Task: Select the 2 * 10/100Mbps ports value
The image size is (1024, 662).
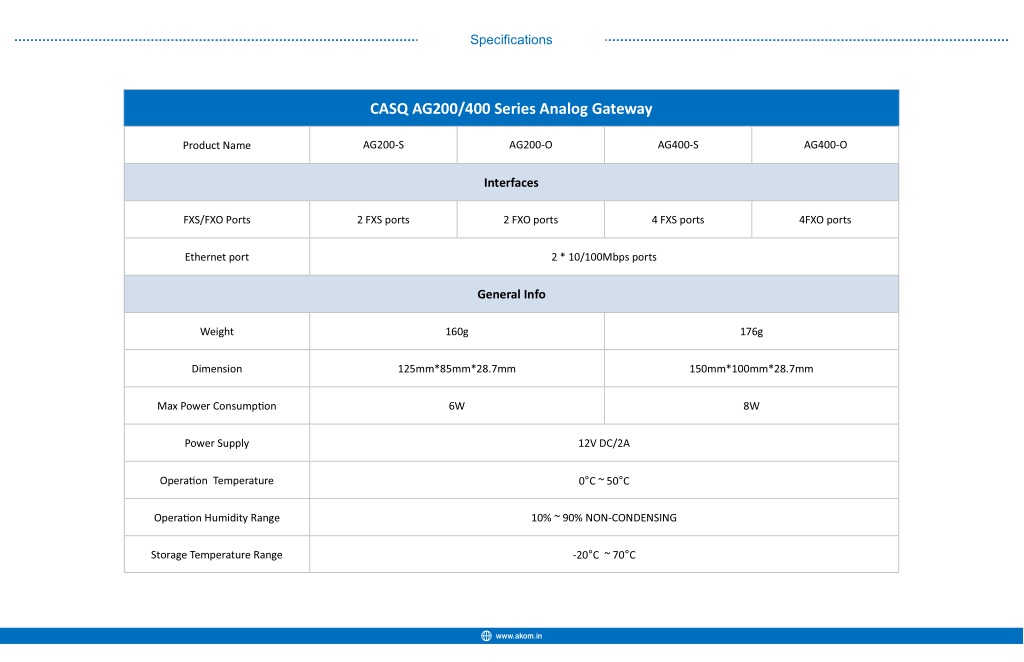Action: (x=604, y=257)
